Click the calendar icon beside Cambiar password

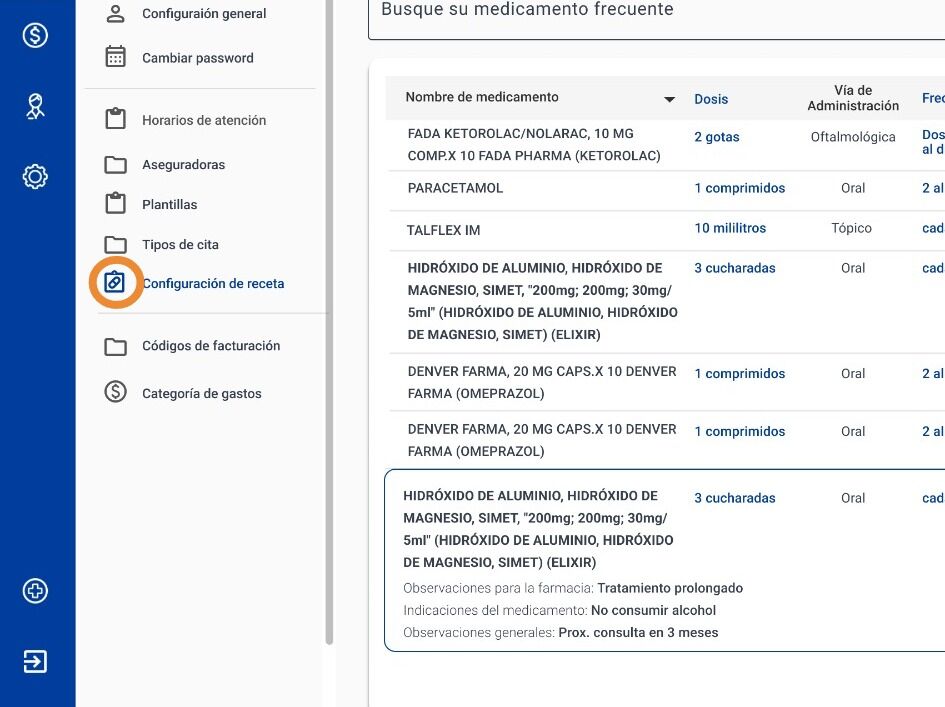click(115, 57)
